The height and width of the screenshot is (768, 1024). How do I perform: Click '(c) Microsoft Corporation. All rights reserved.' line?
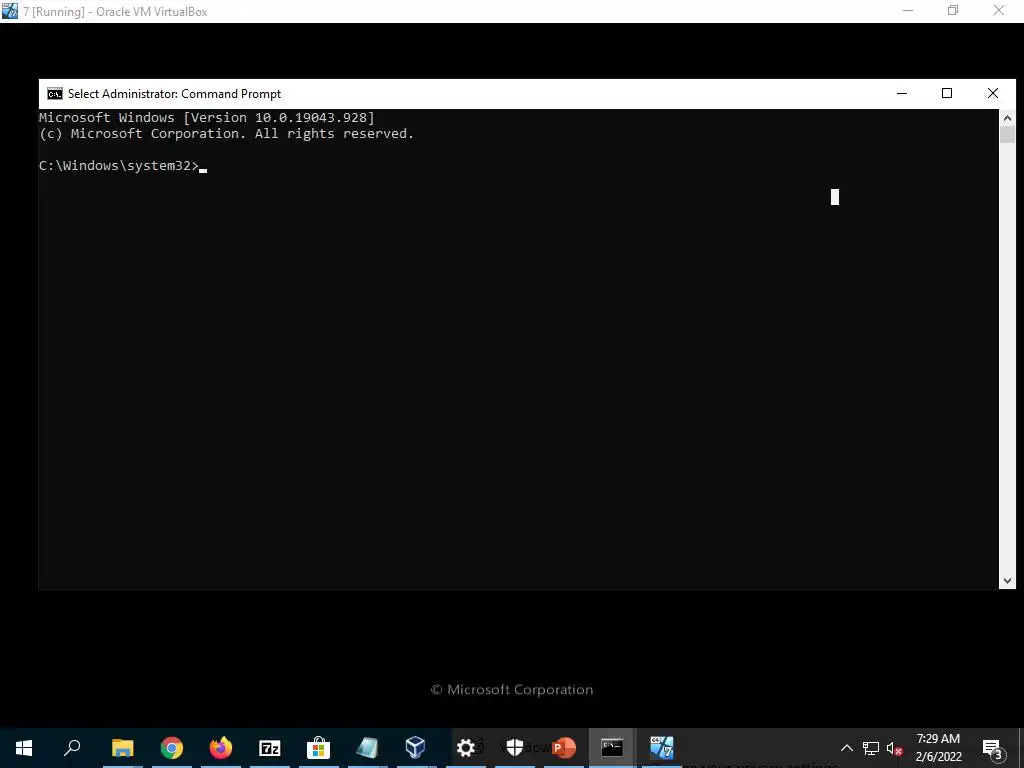[227, 134]
